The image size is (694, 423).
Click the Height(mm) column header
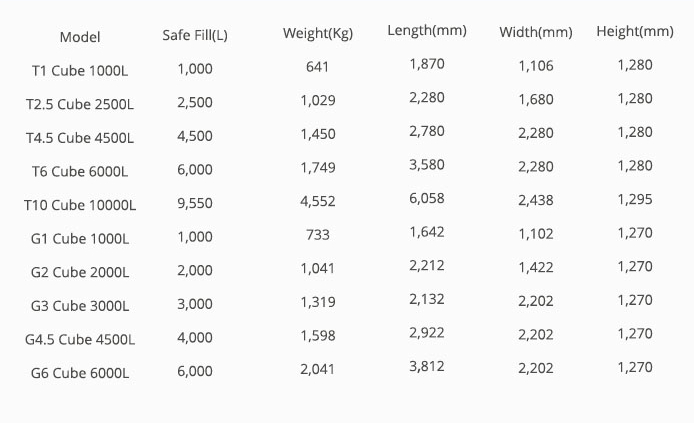coord(635,31)
